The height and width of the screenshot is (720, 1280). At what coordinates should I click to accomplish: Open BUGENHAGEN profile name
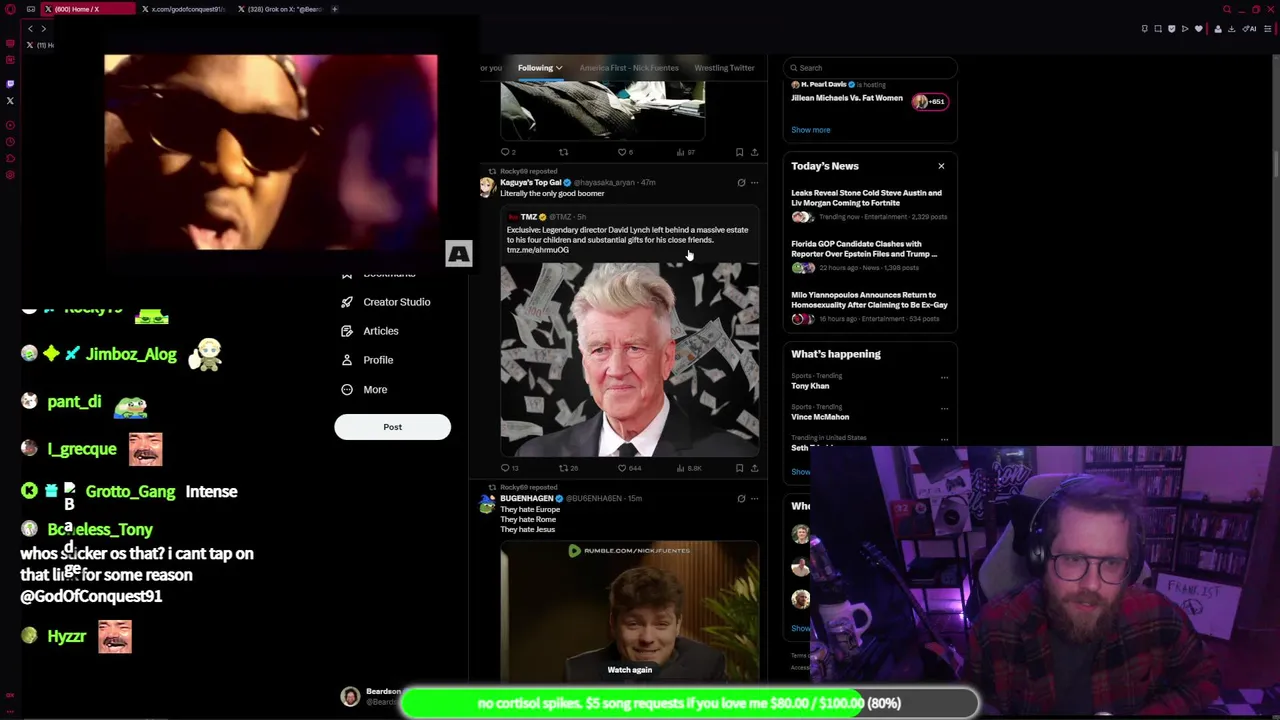pyautogui.click(x=526, y=498)
